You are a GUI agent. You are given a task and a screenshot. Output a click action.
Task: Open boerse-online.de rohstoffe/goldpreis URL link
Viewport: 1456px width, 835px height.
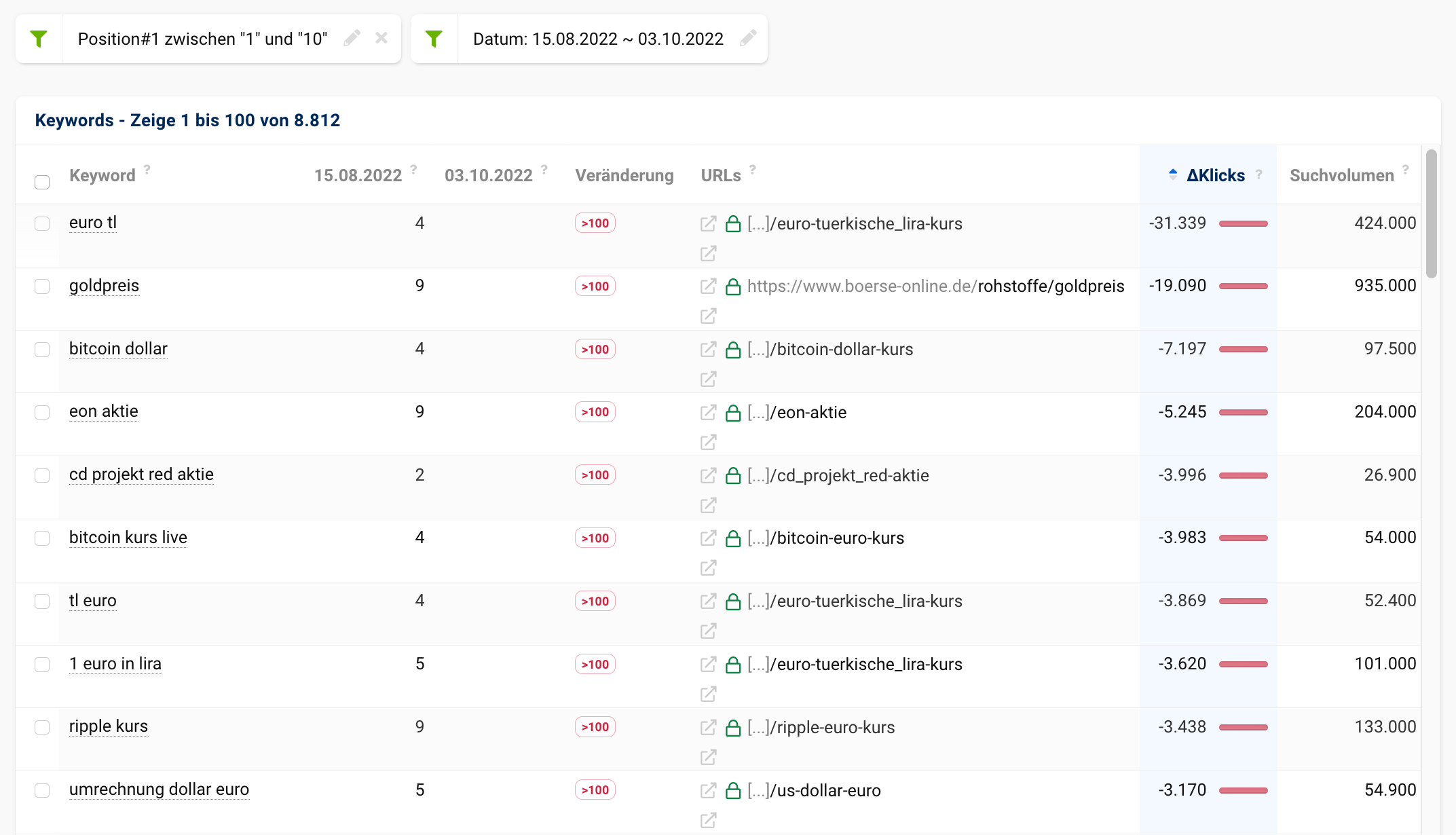pos(935,286)
